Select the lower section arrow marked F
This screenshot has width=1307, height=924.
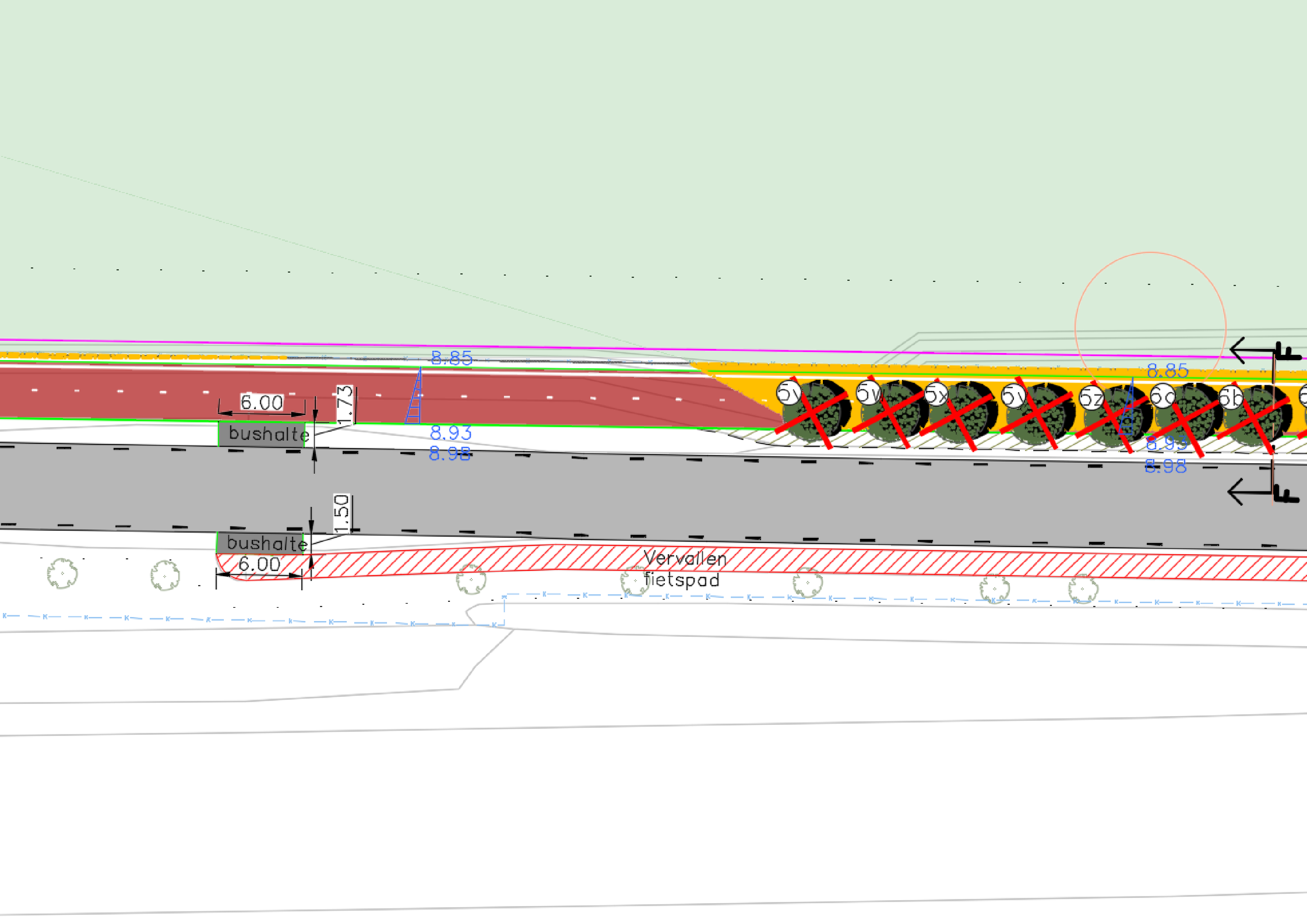click(x=1263, y=492)
